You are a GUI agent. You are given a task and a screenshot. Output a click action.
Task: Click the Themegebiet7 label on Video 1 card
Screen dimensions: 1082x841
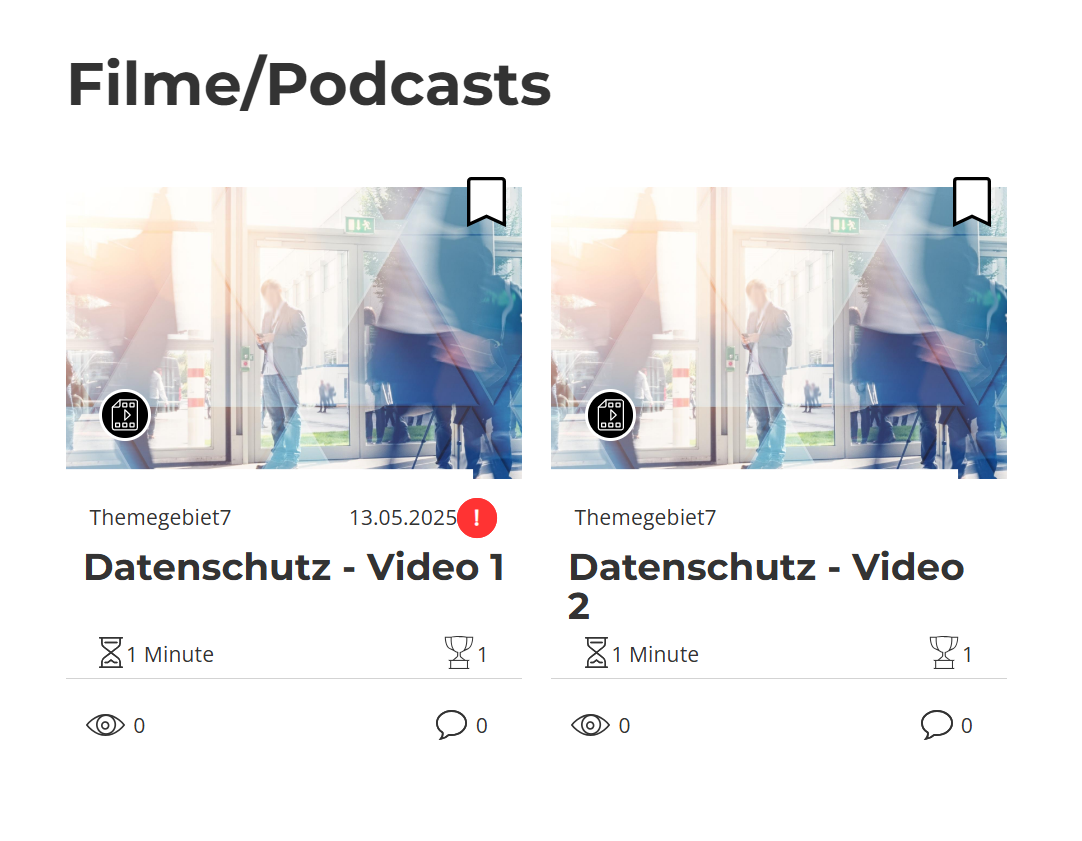(x=160, y=517)
